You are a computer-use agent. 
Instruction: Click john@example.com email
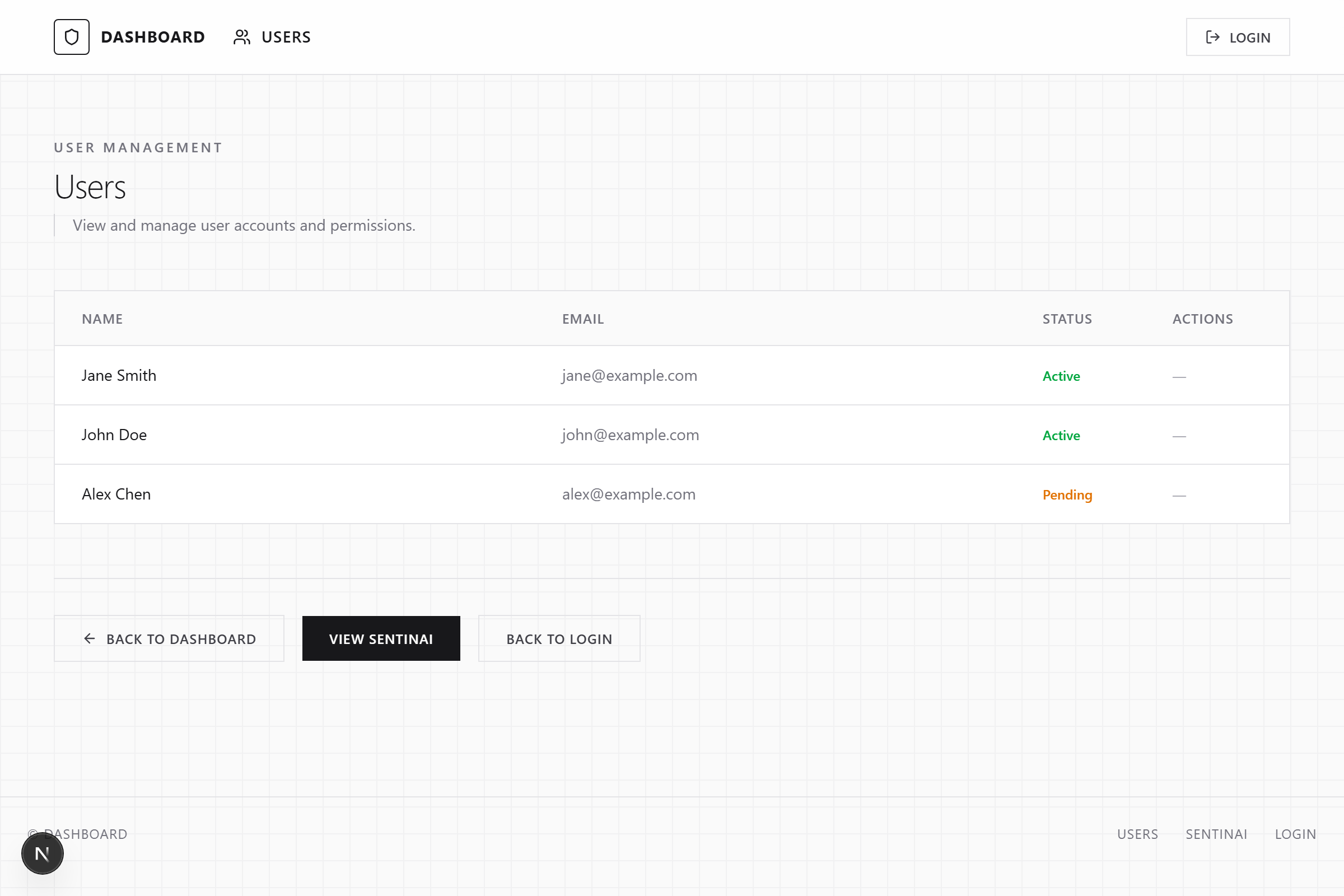pos(629,435)
